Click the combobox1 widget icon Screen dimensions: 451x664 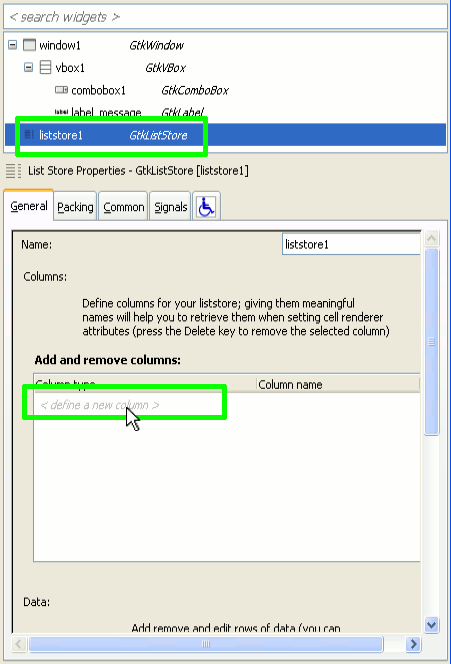pos(61,90)
